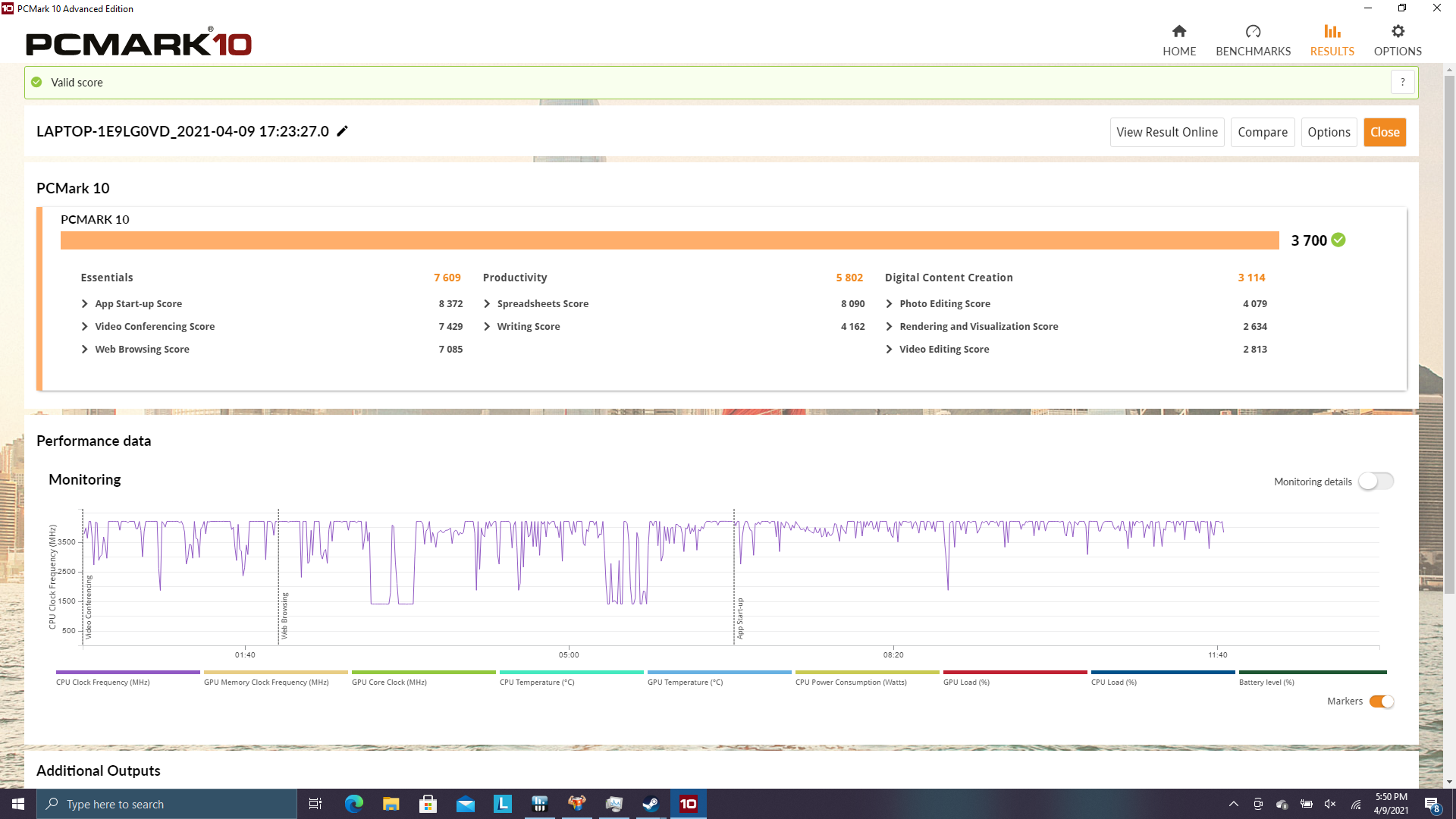This screenshot has width=1456, height=819.
Task: Click the muted volume tray icon
Action: click(x=1331, y=804)
